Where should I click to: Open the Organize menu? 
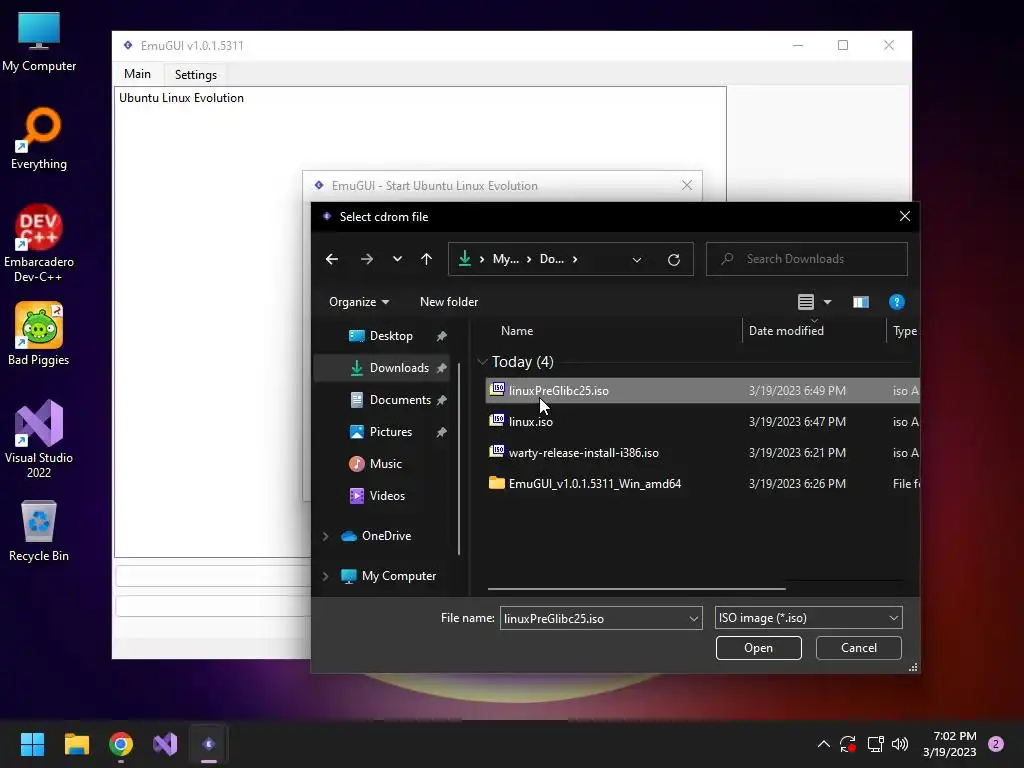359,302
